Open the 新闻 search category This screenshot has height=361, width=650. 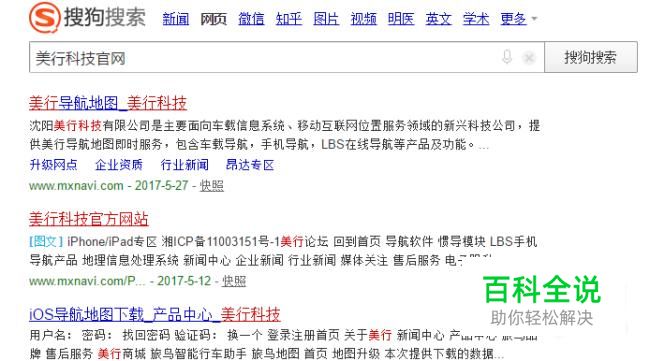click(x=176, y=19)
